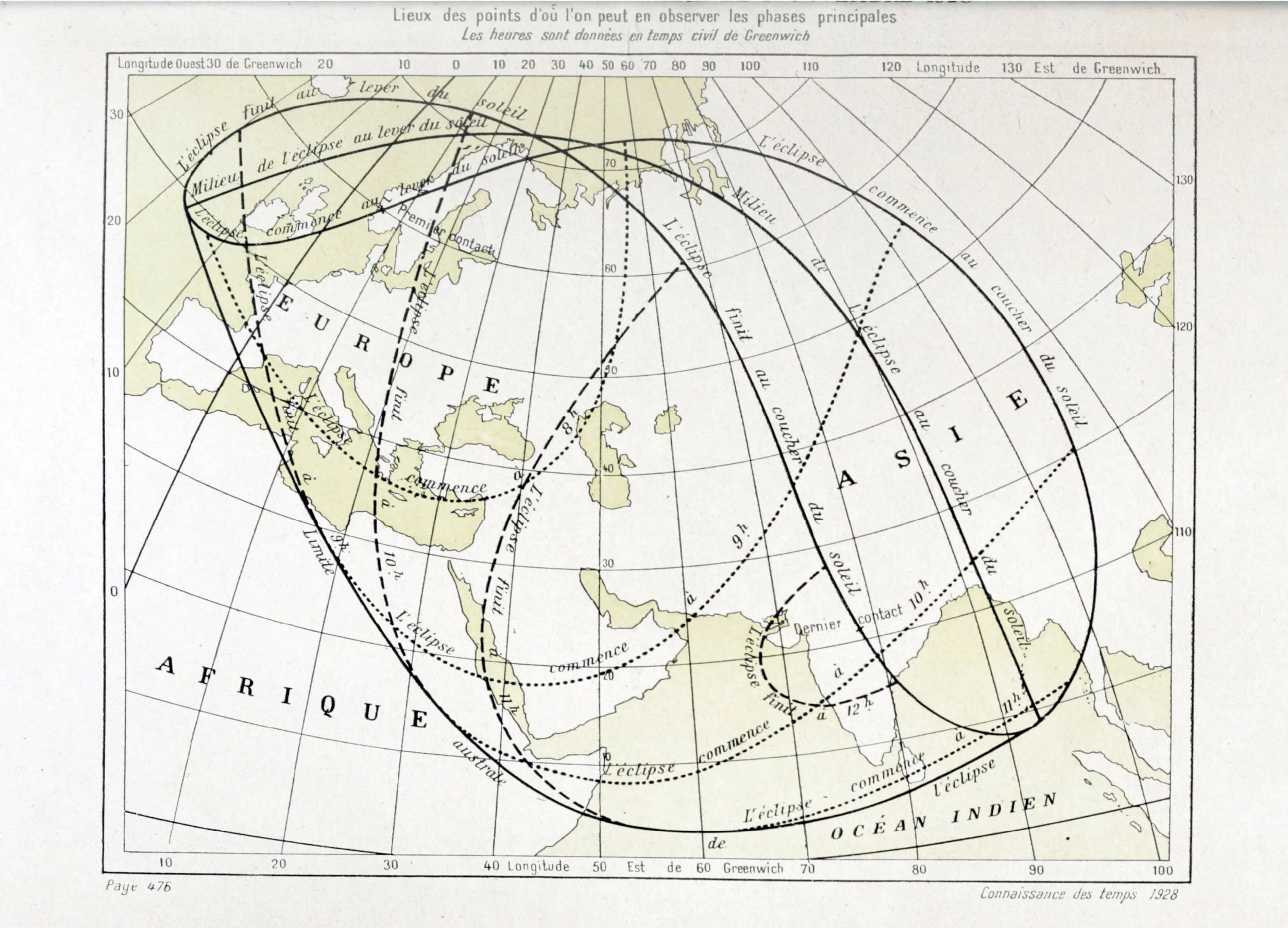Viewport: 1288px width, 928px height.
Task: Click 'Connaissance des temps 1928' caption
Action: [1078, 893]
